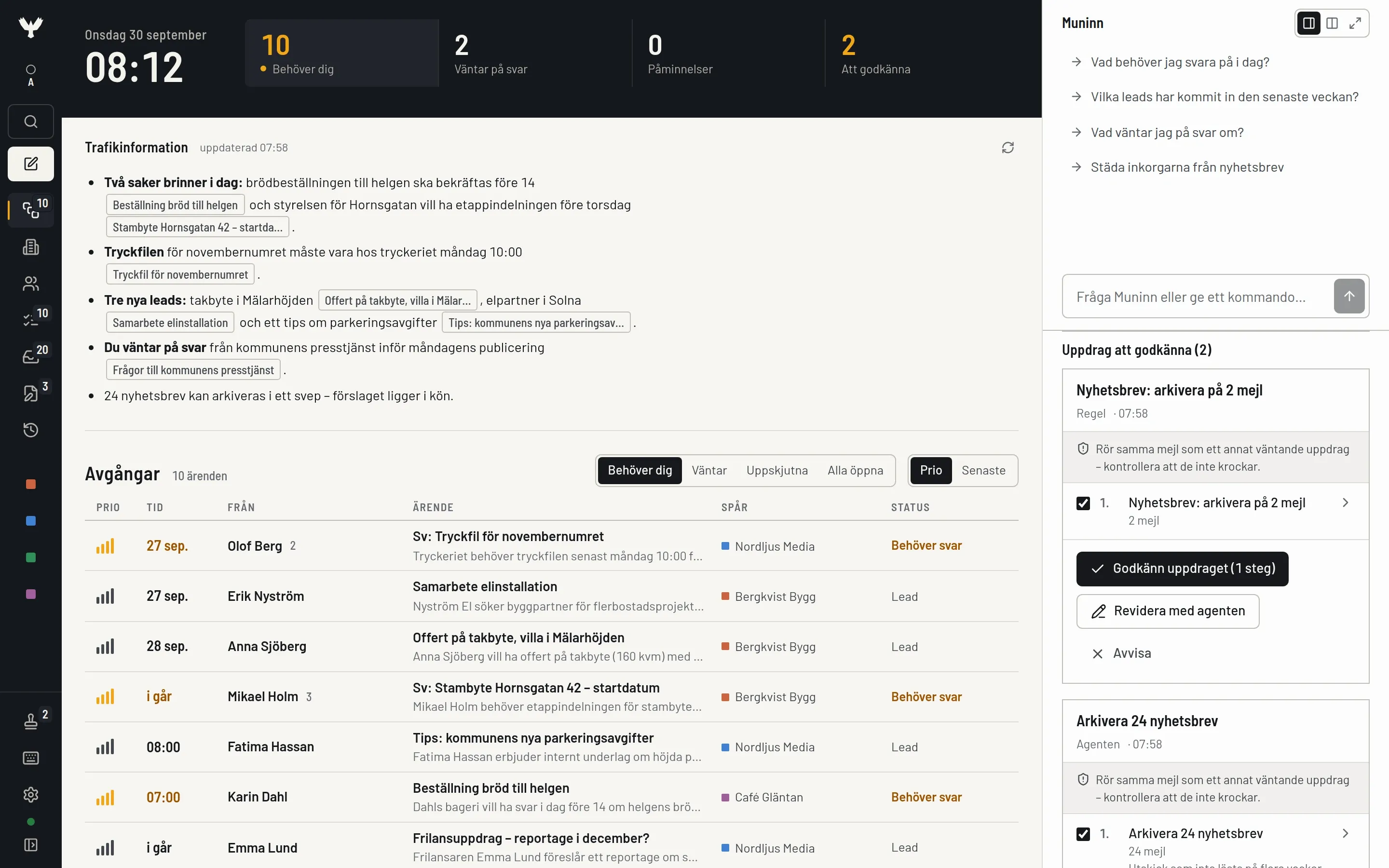
Task: Switch sorting to Senaste
Action: click(983, 470)
